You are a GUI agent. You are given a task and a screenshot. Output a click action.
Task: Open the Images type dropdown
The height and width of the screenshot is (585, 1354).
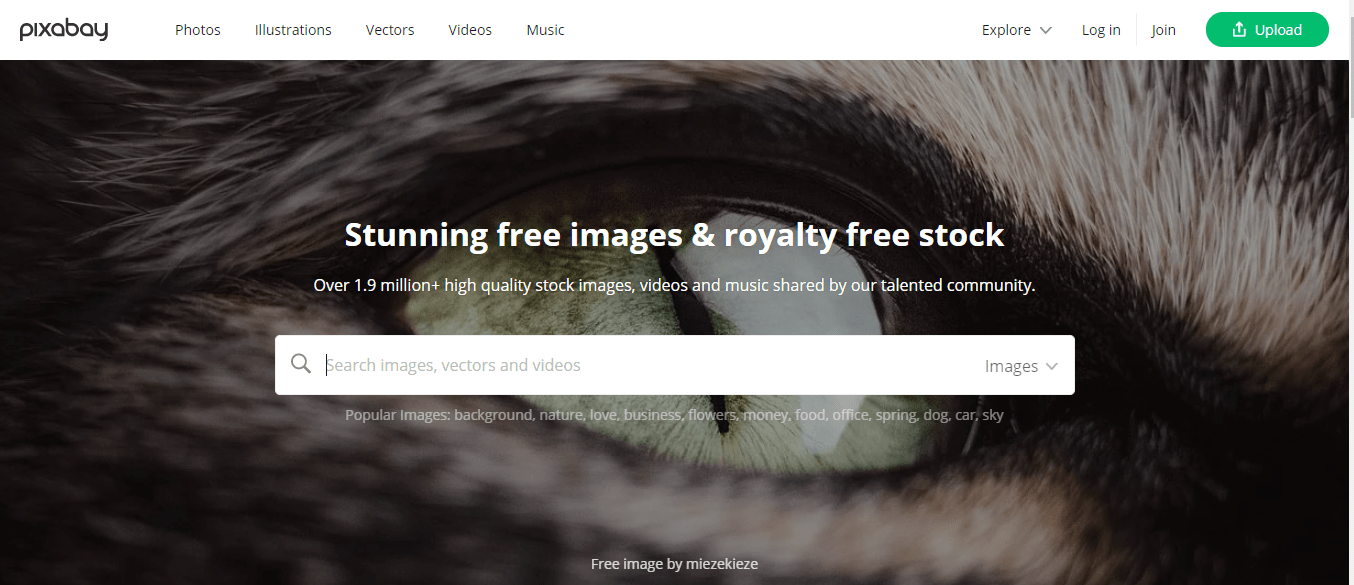(x=1021, y=366)
